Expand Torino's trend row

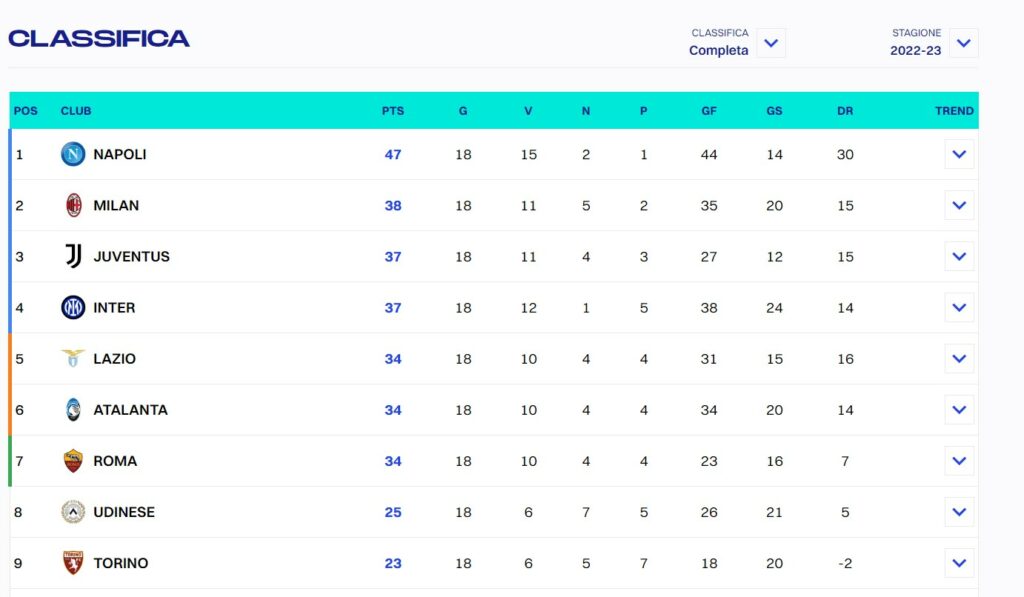(959, 562)
